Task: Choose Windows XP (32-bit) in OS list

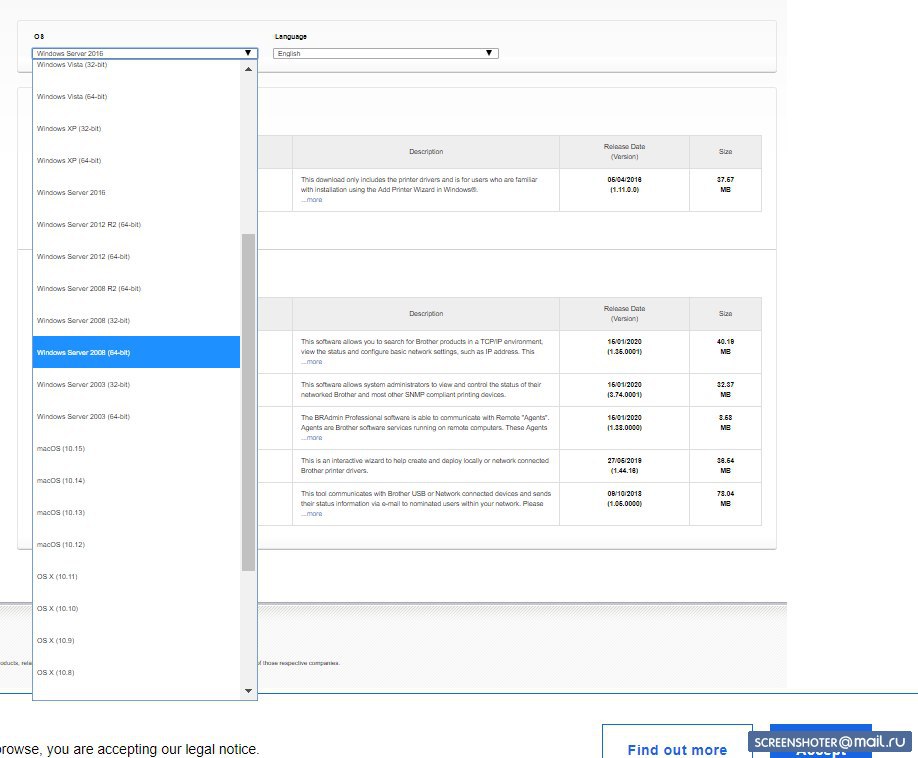Action: [x=136, y=129]
